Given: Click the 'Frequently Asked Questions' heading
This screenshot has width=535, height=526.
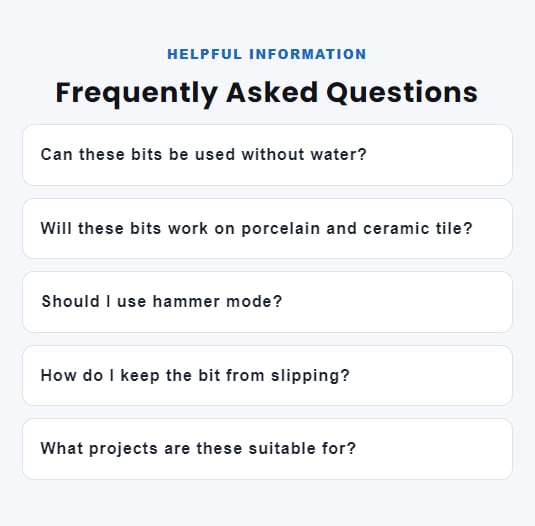Looking at the screenshot, I should coord(267,93).
